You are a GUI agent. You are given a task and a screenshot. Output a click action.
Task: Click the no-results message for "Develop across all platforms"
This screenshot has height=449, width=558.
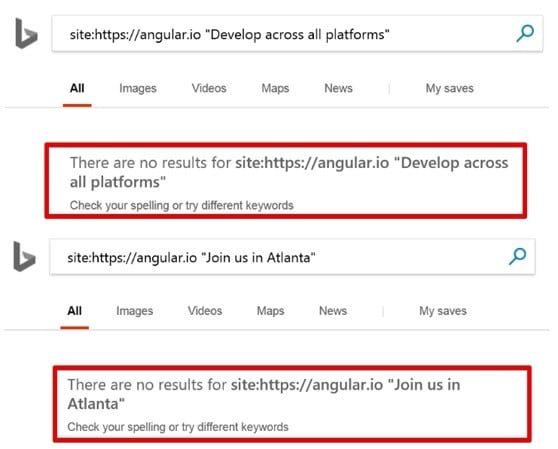coord(289,172)
